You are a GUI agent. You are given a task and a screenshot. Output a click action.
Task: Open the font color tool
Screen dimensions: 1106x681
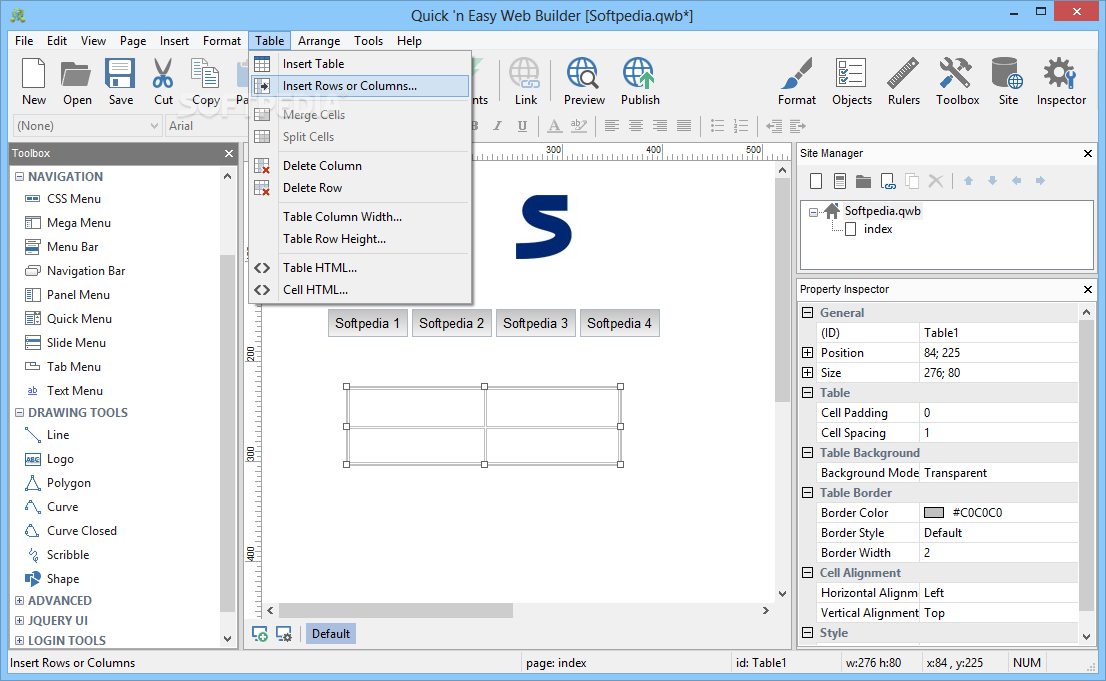pos(554,126)
